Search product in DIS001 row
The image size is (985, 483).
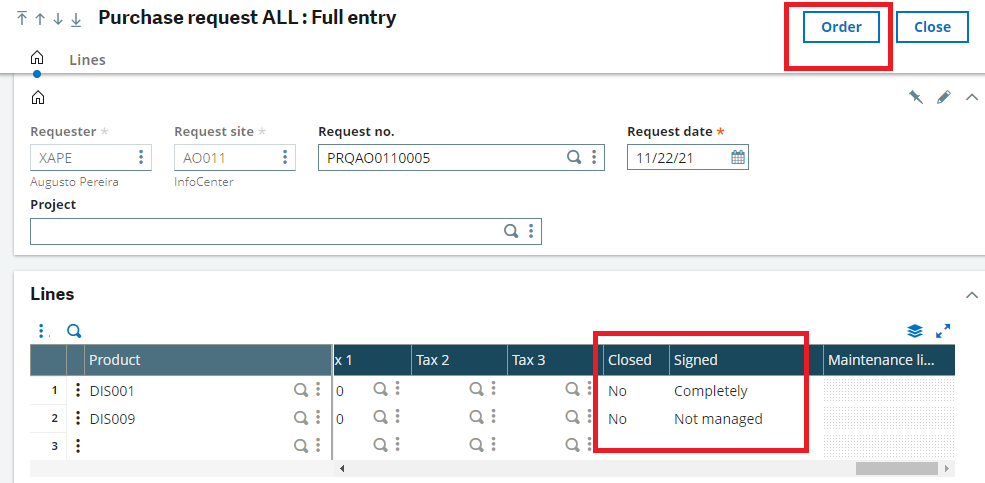pos(302,390)
